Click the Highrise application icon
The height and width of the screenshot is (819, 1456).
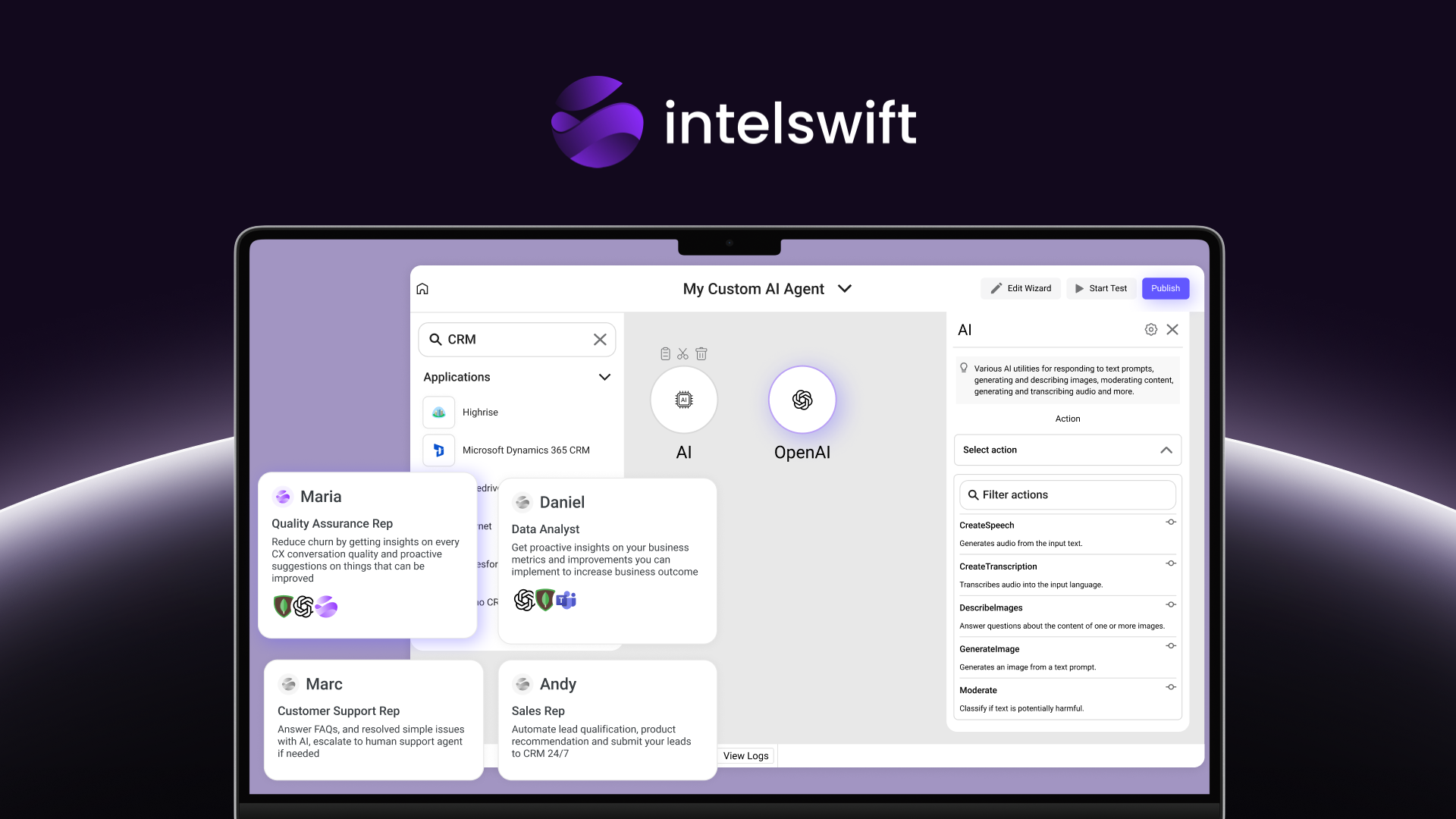click(x=439, y=413)
